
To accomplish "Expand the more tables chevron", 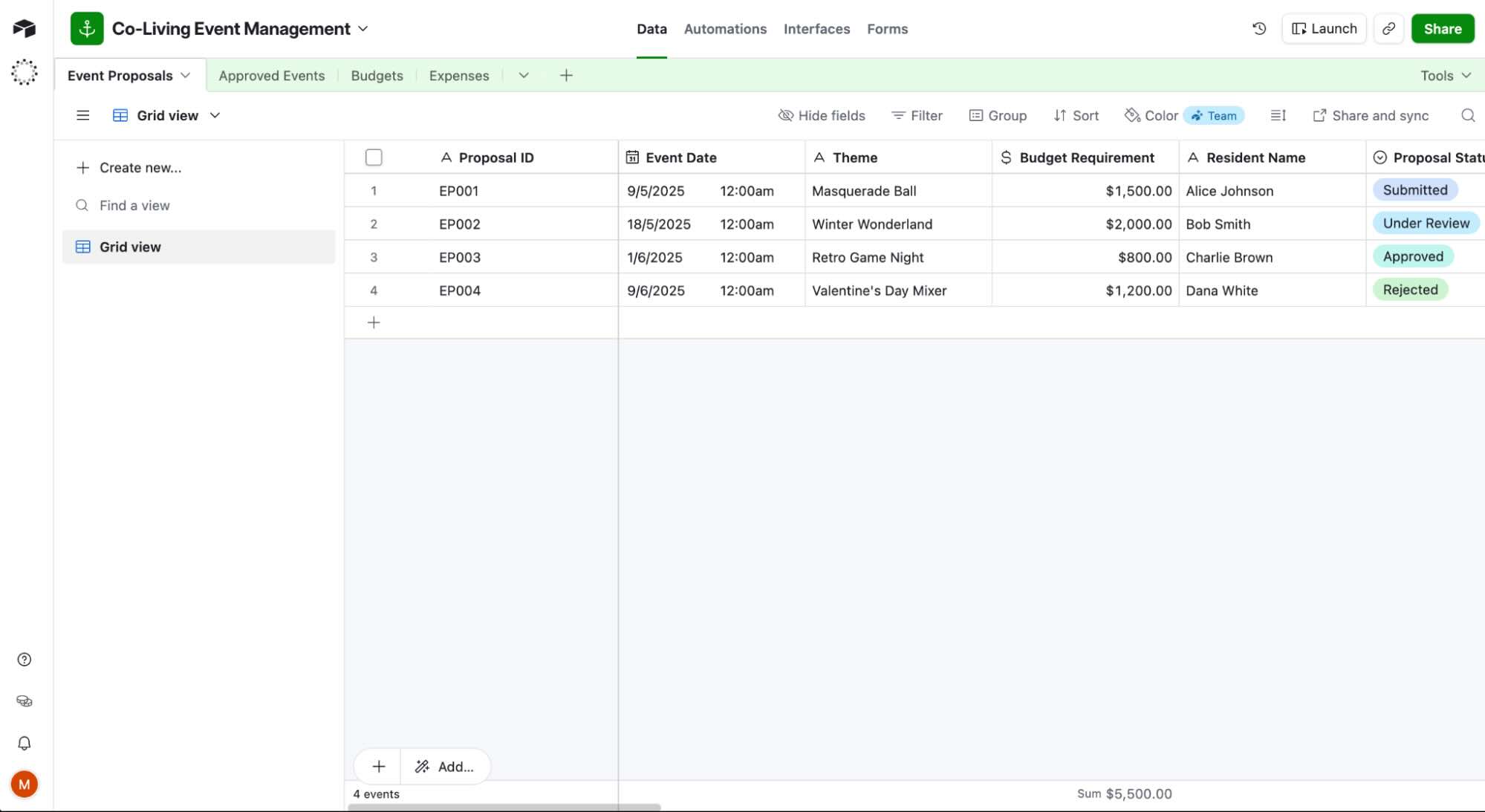I will (524, 75).
